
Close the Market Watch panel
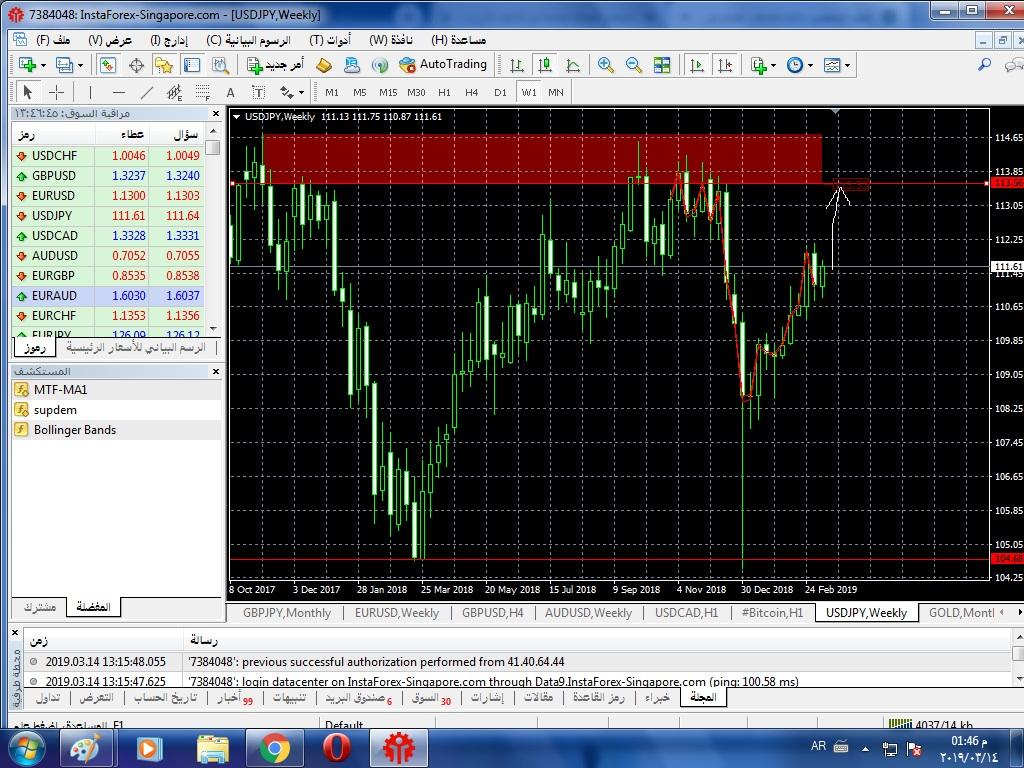(x=216, y=114)
